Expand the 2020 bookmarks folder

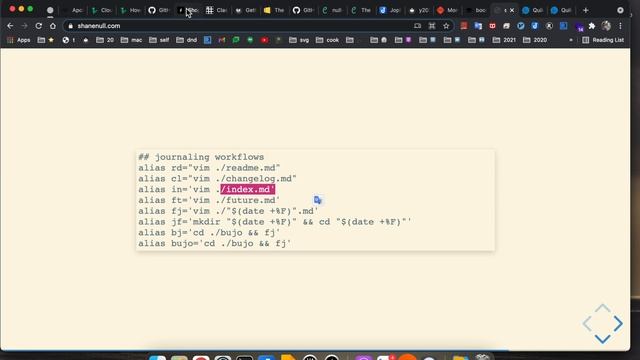point(535,40)
